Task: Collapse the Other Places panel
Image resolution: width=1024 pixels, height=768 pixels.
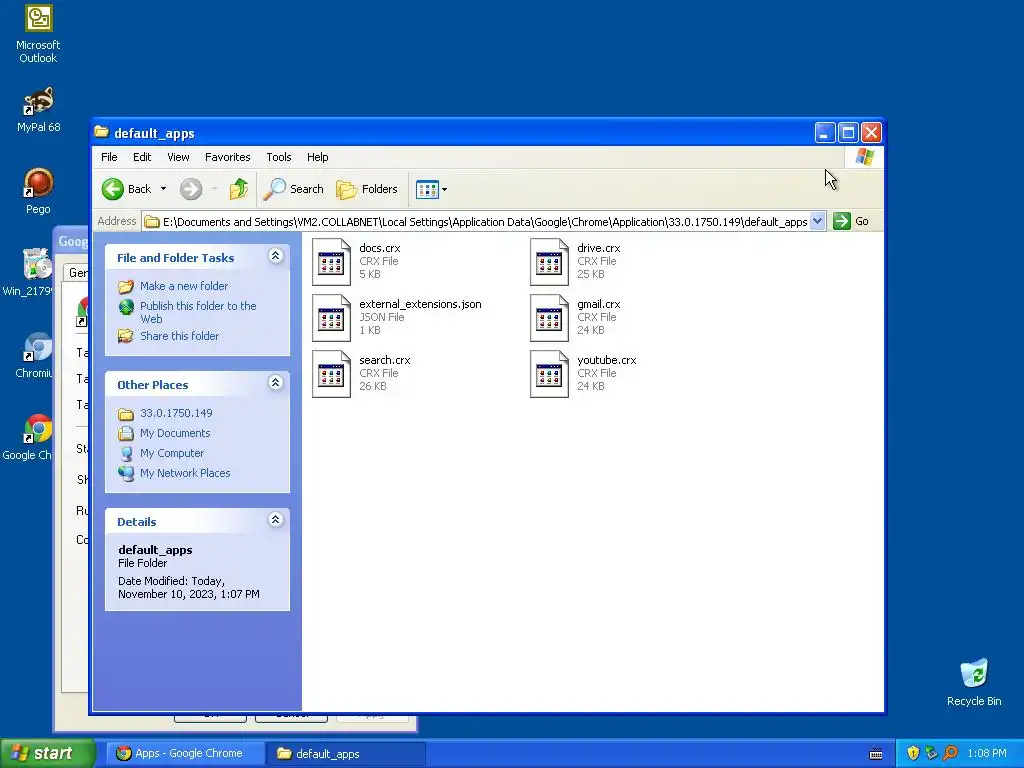Action: point(276,383)
